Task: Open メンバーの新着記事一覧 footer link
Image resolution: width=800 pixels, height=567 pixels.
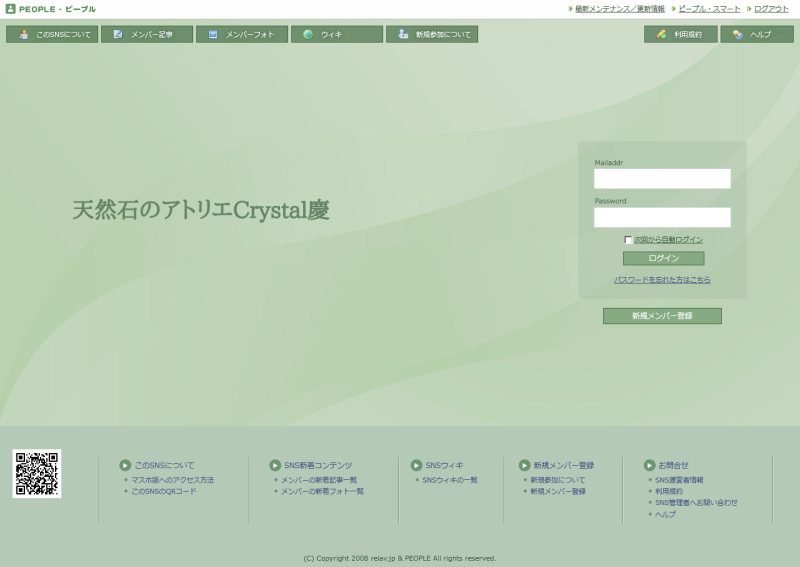Action: [319, 480]
